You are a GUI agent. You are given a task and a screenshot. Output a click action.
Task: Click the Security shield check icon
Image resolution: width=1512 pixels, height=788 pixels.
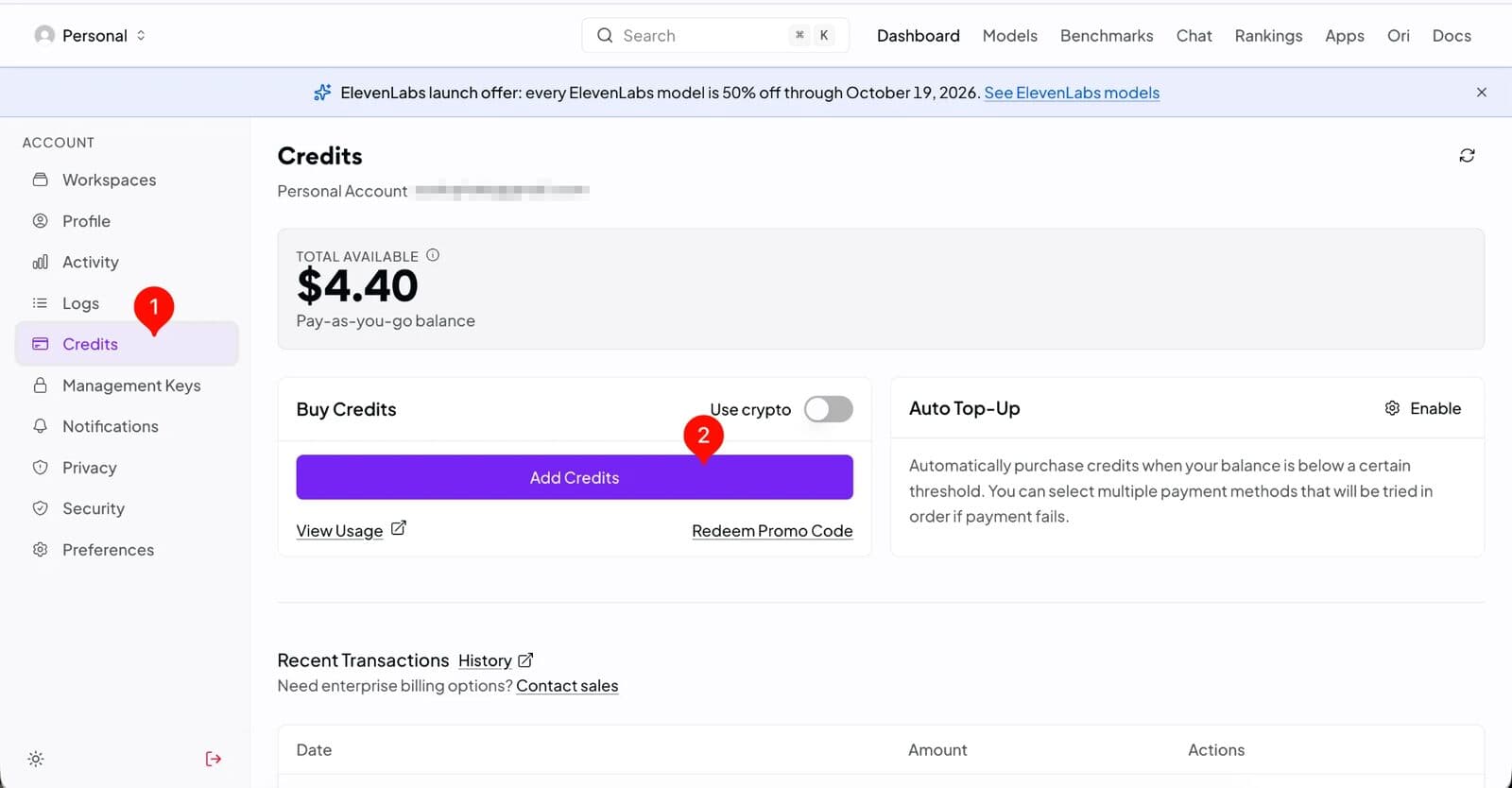click(x=40, y=508)
